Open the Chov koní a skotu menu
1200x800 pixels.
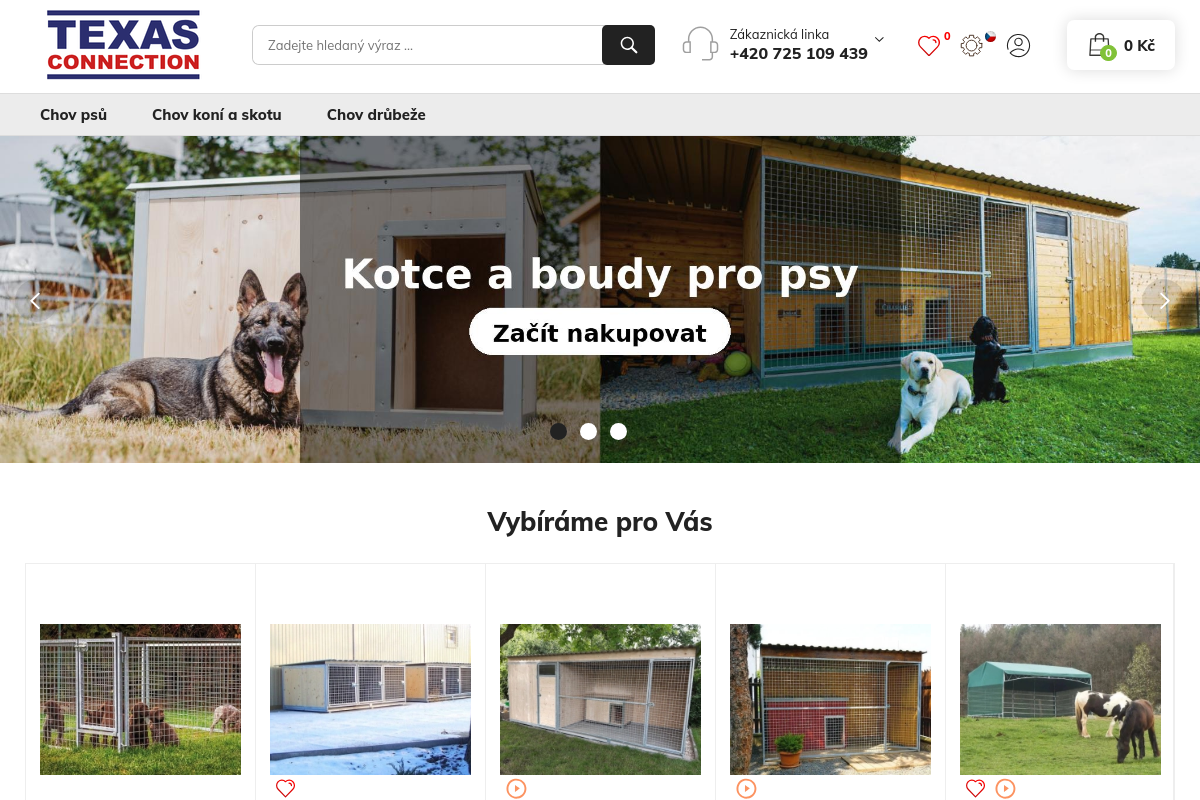tap(217, 115)
